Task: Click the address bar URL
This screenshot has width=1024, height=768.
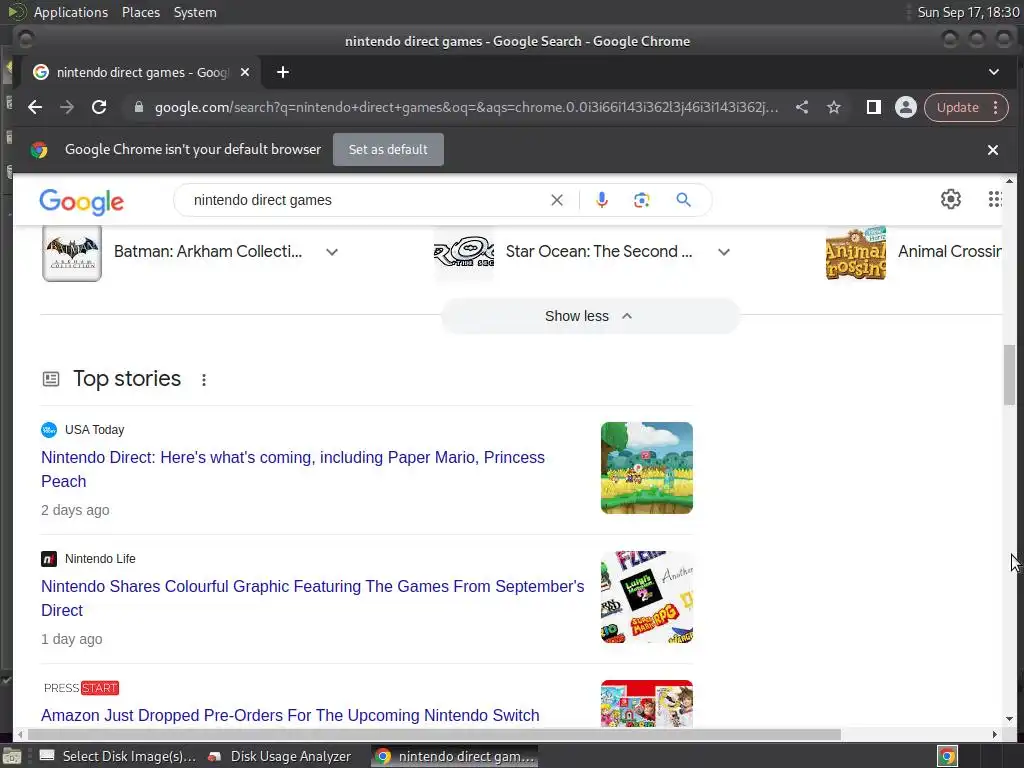Action: (x=466, y=107)
